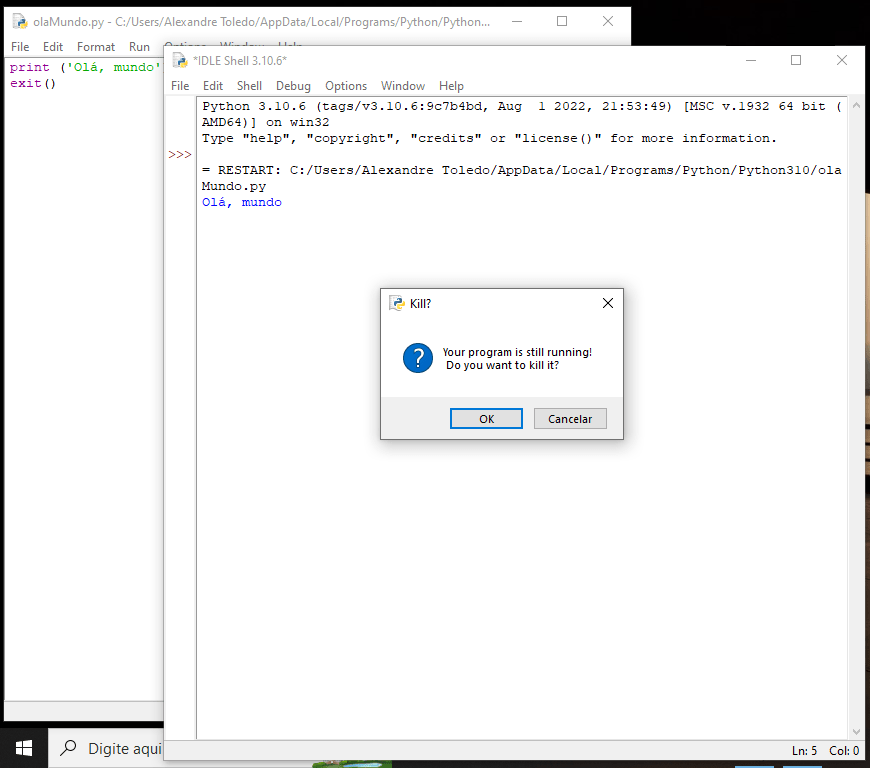This screenshot has height=768, width=870.
Task: Click OK to kill the running program
Action: tap(486, 419)
